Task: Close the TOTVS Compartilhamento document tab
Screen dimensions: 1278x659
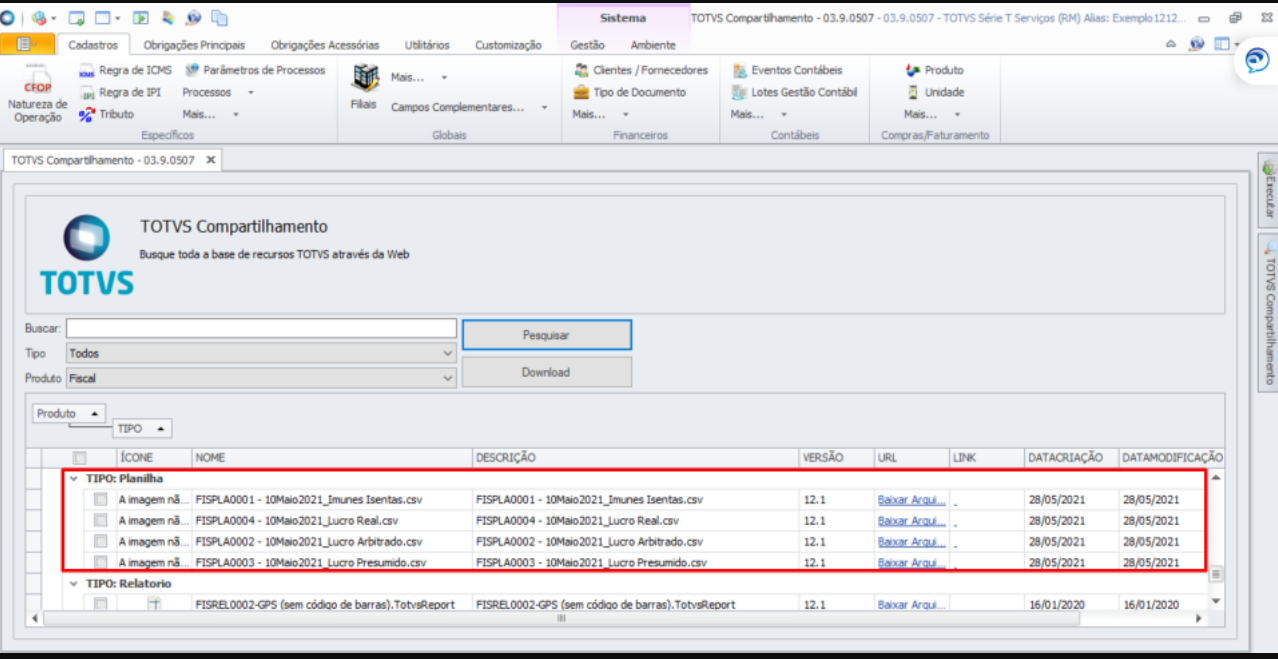Action: coord(211,160)
